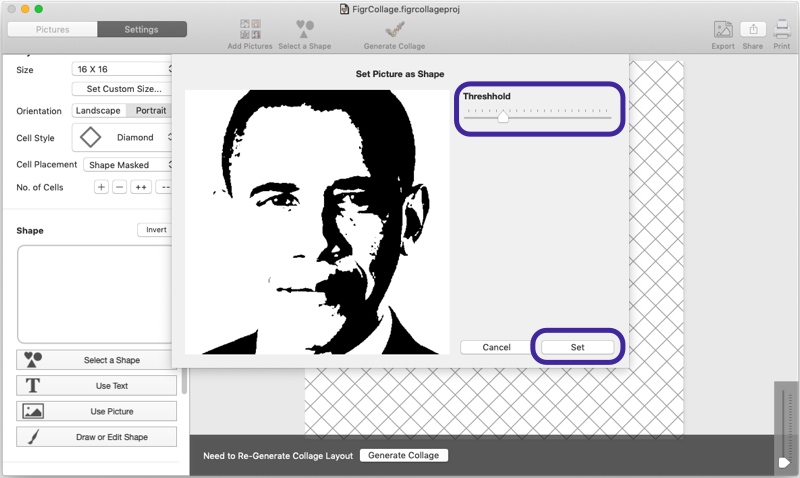Viewport: 800px width, 478px height.
Task: Click the zoom slider handle at bottom right
Action: pyautogui.click(x=784, y=463)
